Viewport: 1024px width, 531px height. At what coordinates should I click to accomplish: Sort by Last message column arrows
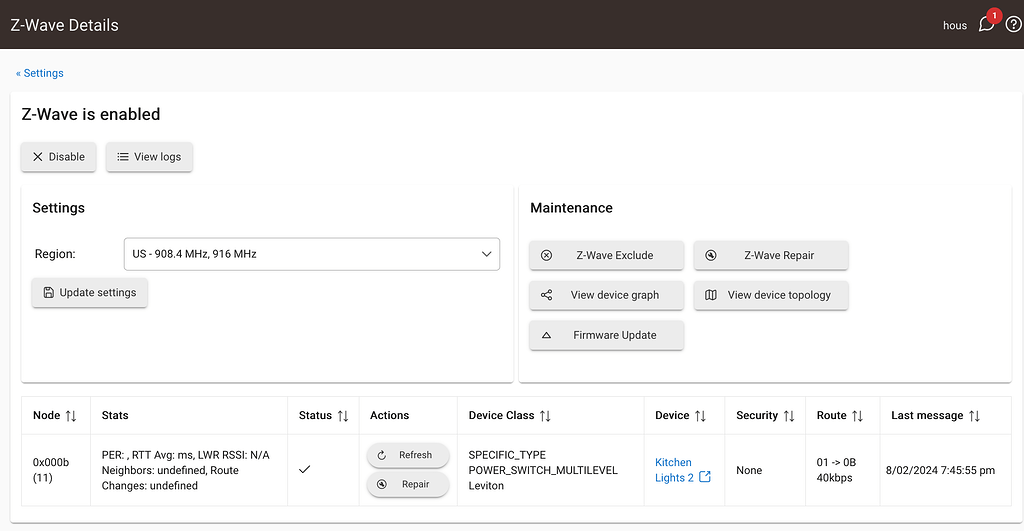pyautogui.click(x=974, y=415)
